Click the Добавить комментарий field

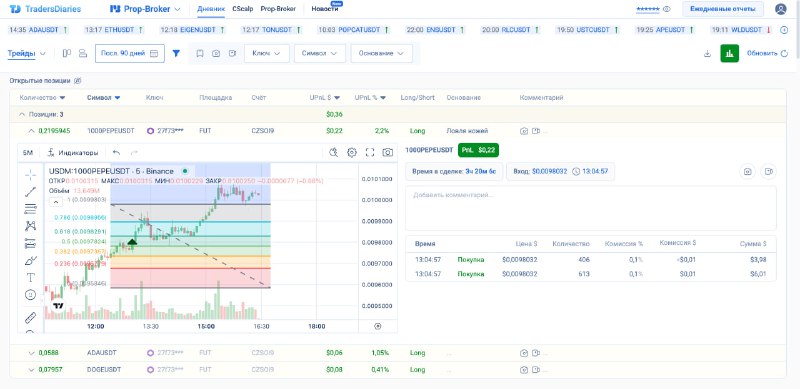[591, 208]
